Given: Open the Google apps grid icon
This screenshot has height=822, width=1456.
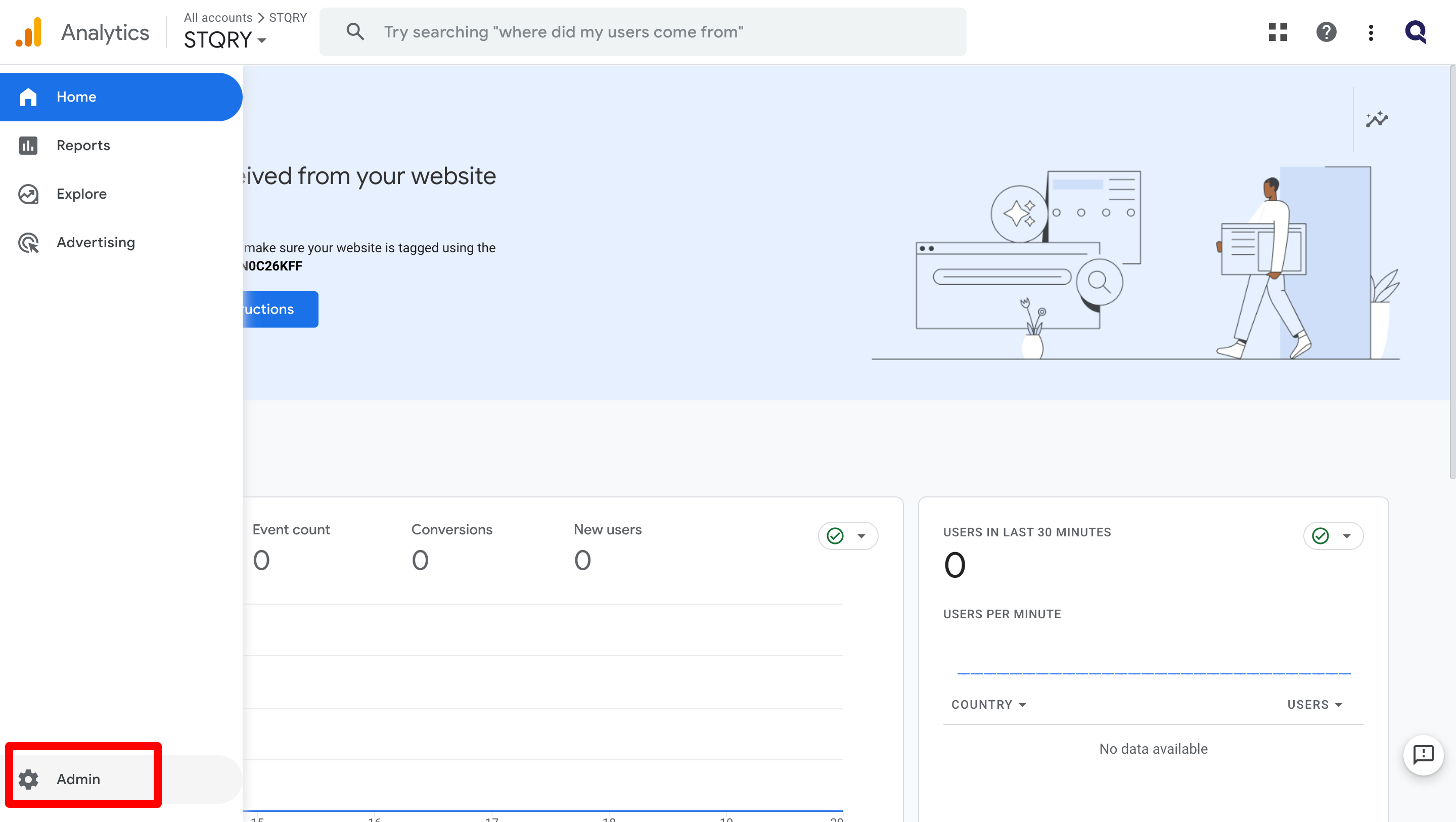Looking at the screenshot, I should coord(1278,32).
